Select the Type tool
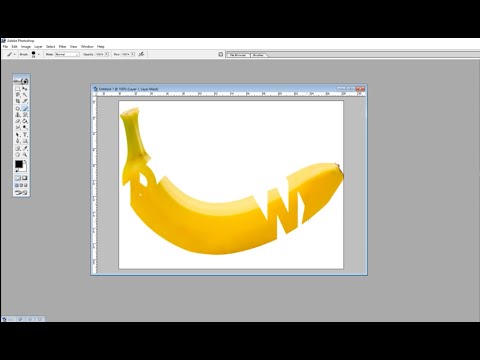The image size is (480, 360). [x=25, y=135]
